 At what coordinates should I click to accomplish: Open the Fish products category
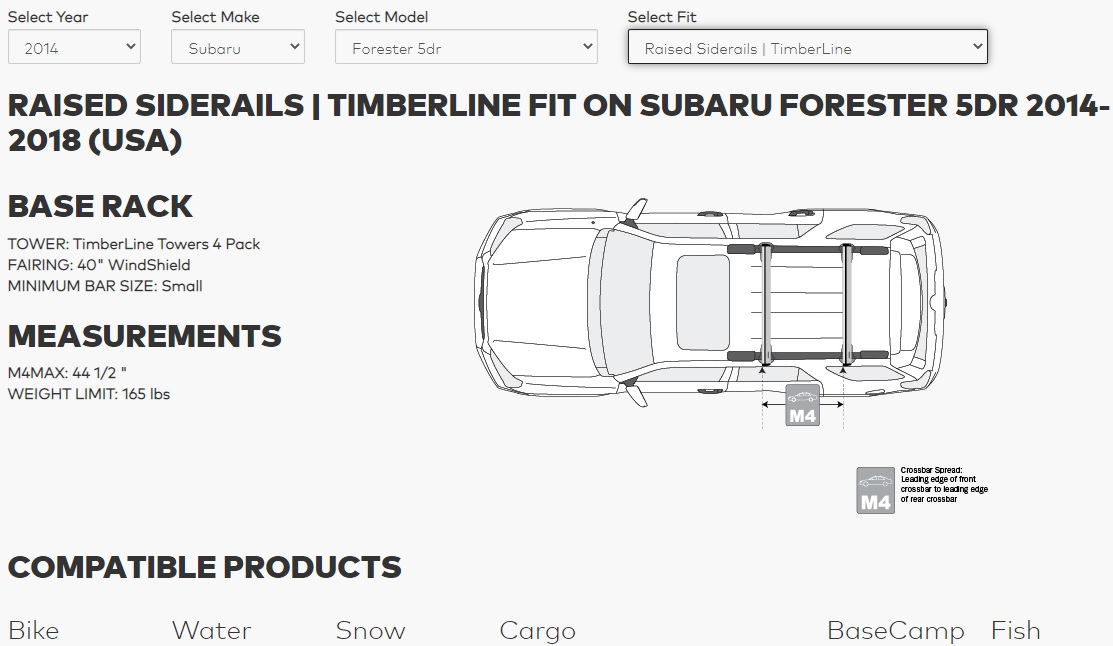click(1016, 630)
